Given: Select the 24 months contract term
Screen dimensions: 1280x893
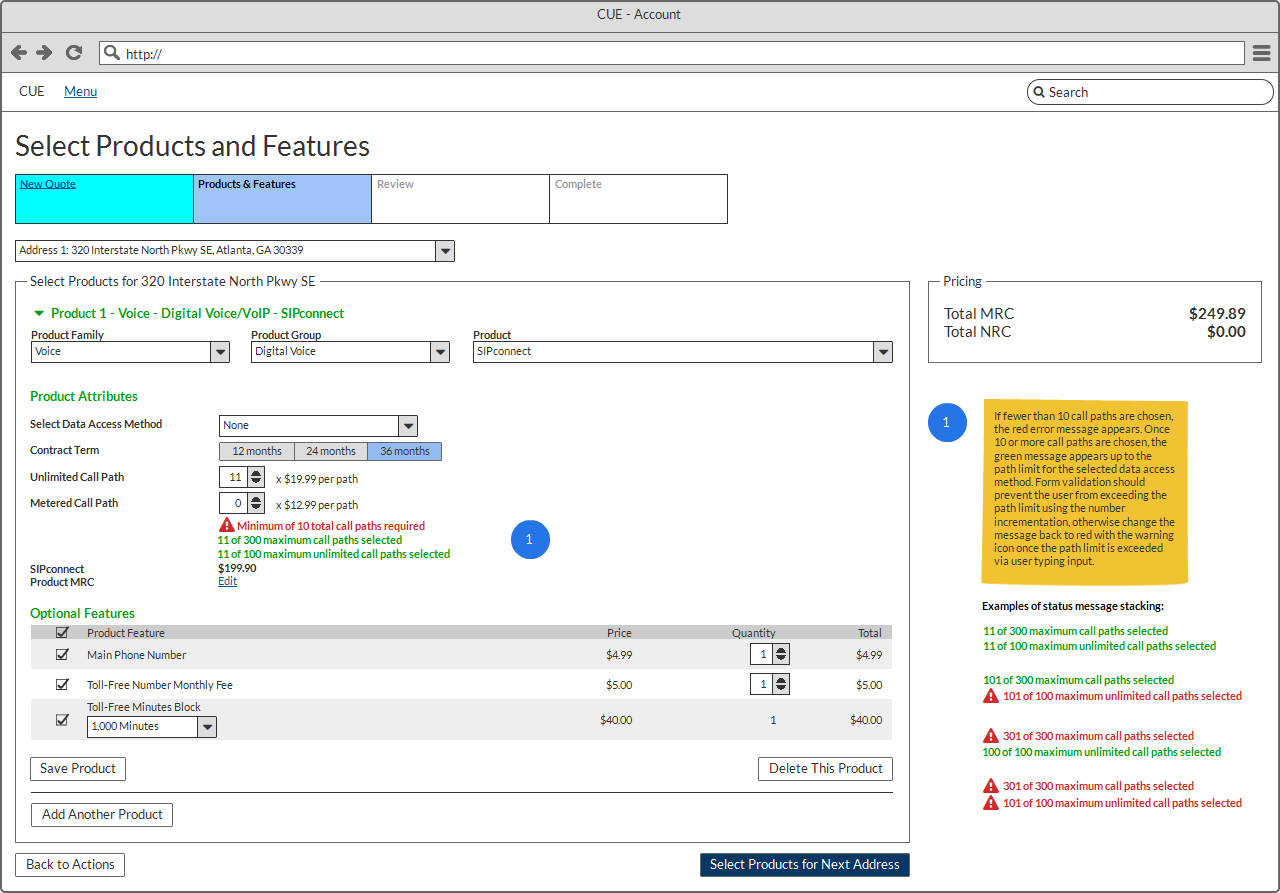Looking at the screenshot, I should tap(330, 451).
